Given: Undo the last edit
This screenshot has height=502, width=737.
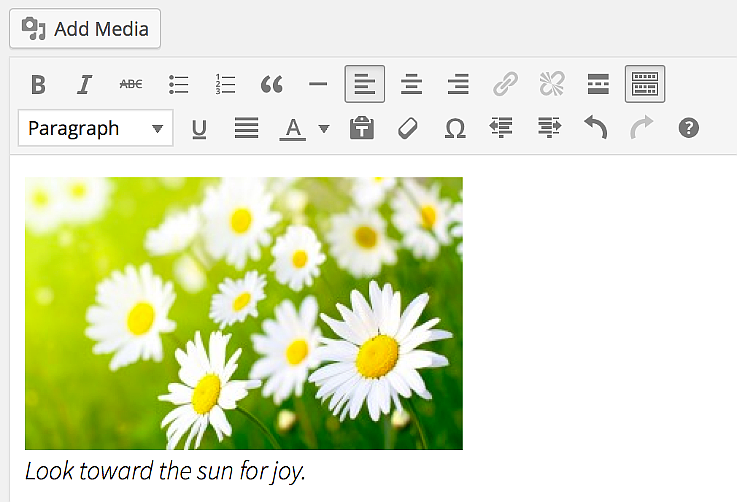Looking at the screenshot, I should [595, 128].
